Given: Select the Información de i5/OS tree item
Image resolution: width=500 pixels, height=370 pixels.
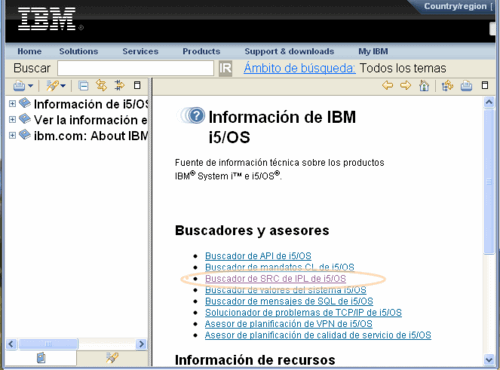Looking at the screenshot, I should (91, 104).
